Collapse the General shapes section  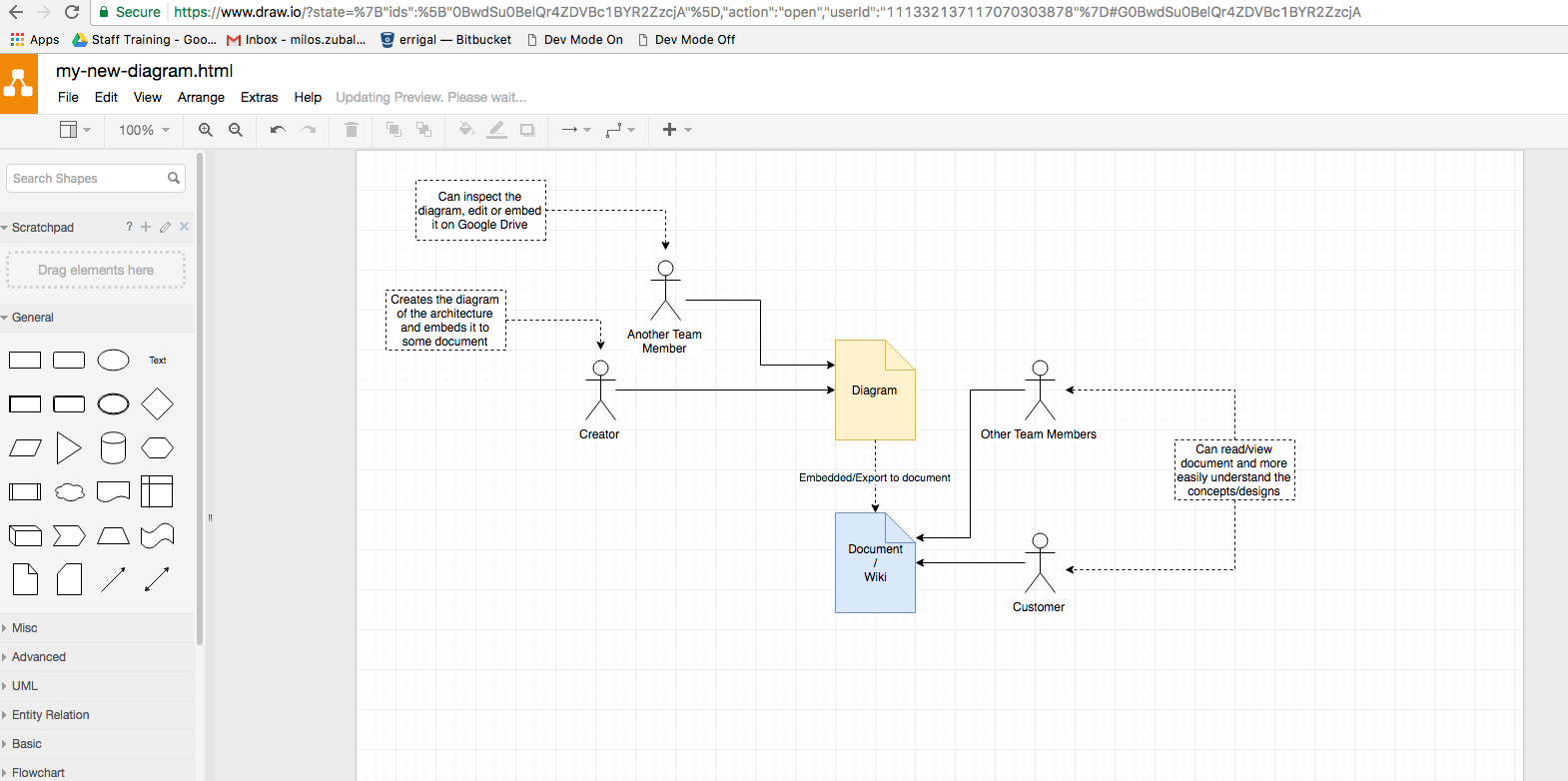[33, 318]
